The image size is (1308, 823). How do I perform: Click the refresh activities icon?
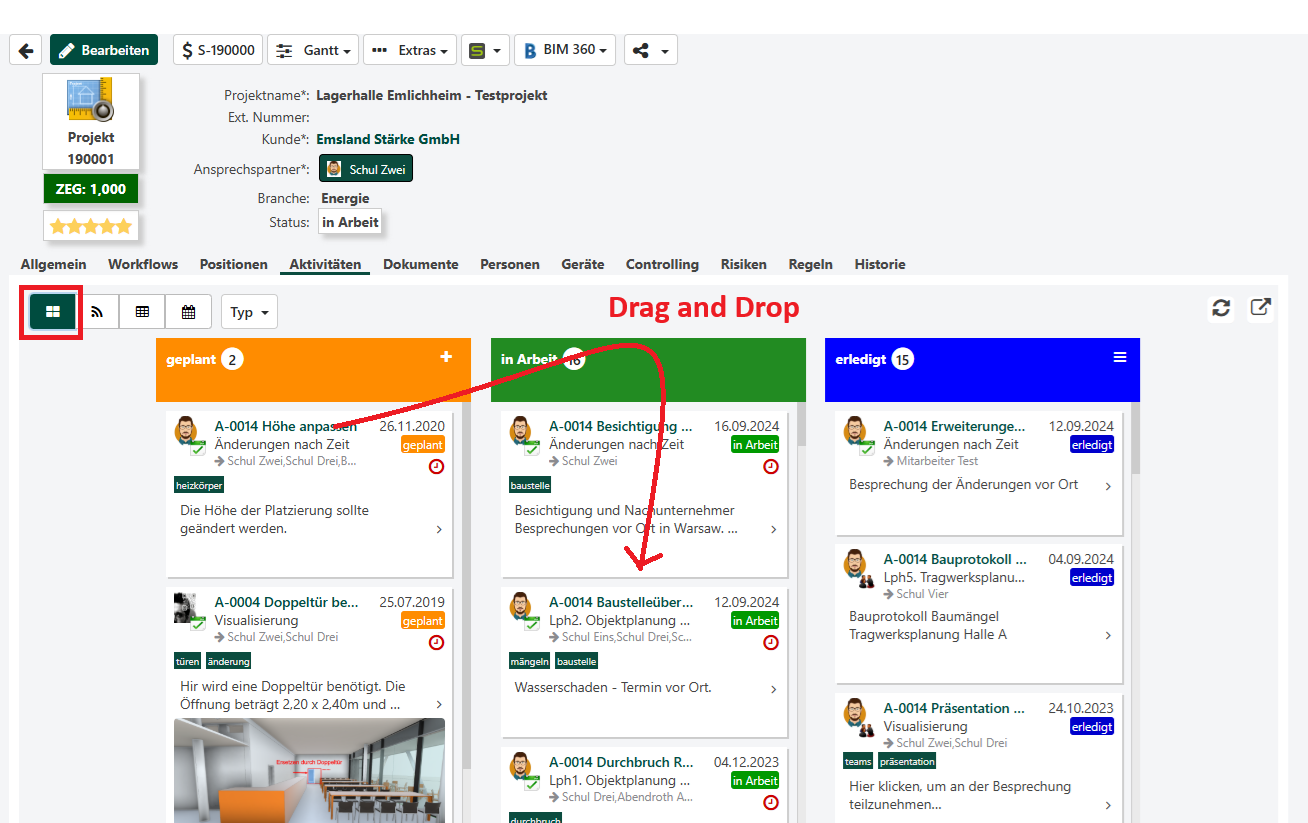click(x=1221, y=308)
